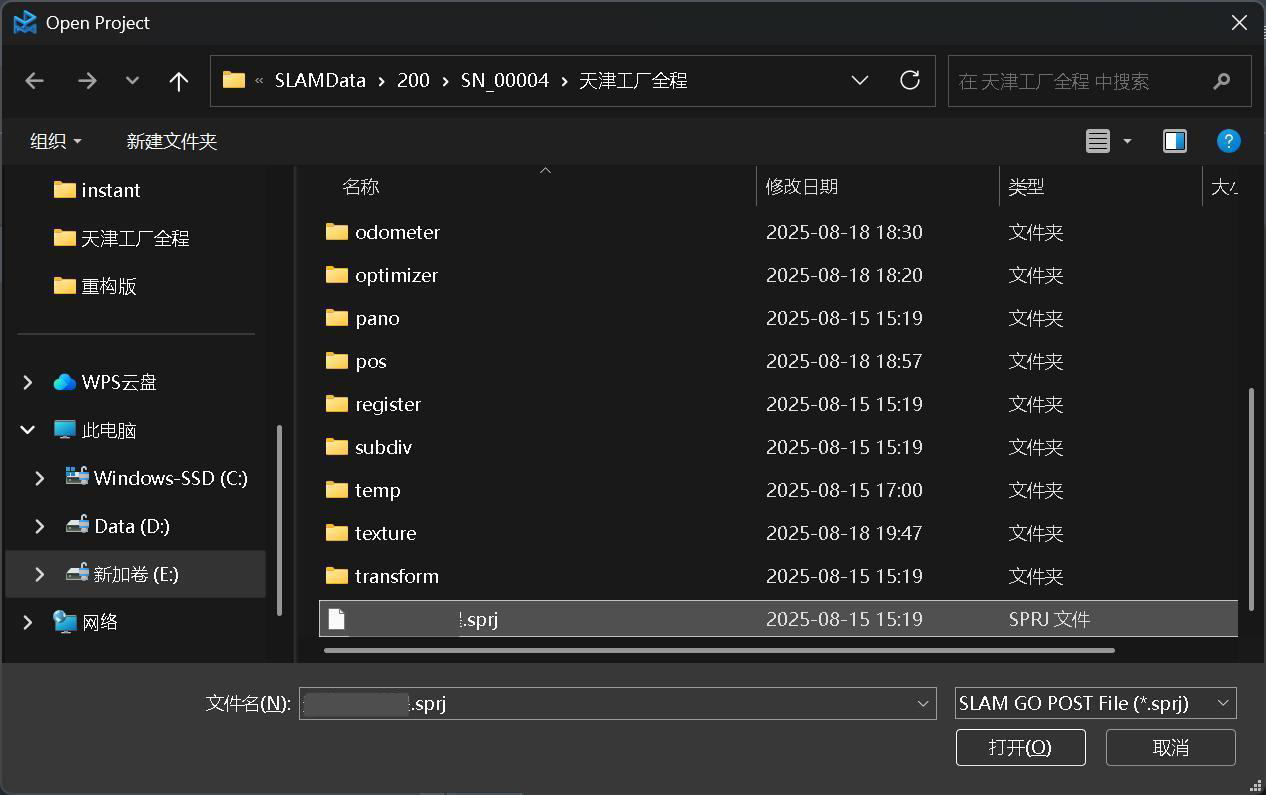Select the odometer folder

coord(383,232)
